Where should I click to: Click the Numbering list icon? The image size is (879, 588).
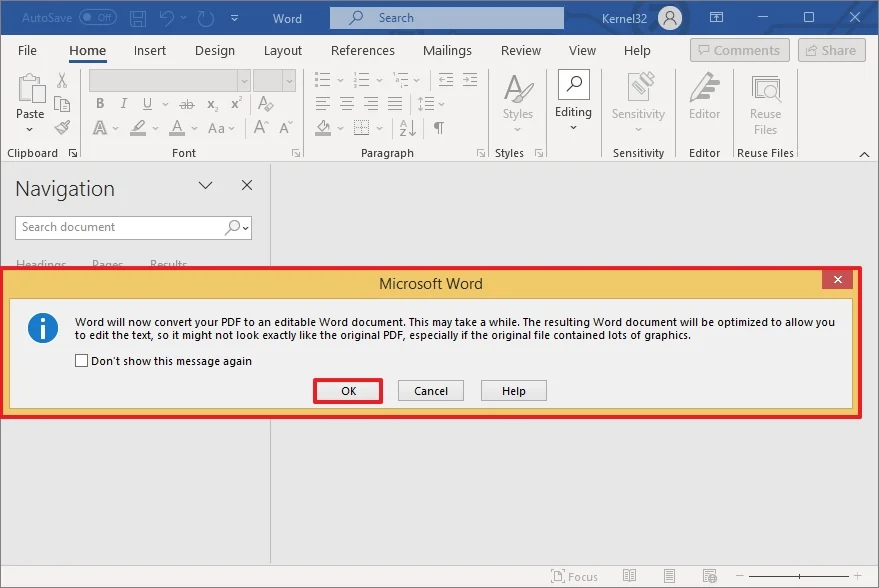(362, 80)
